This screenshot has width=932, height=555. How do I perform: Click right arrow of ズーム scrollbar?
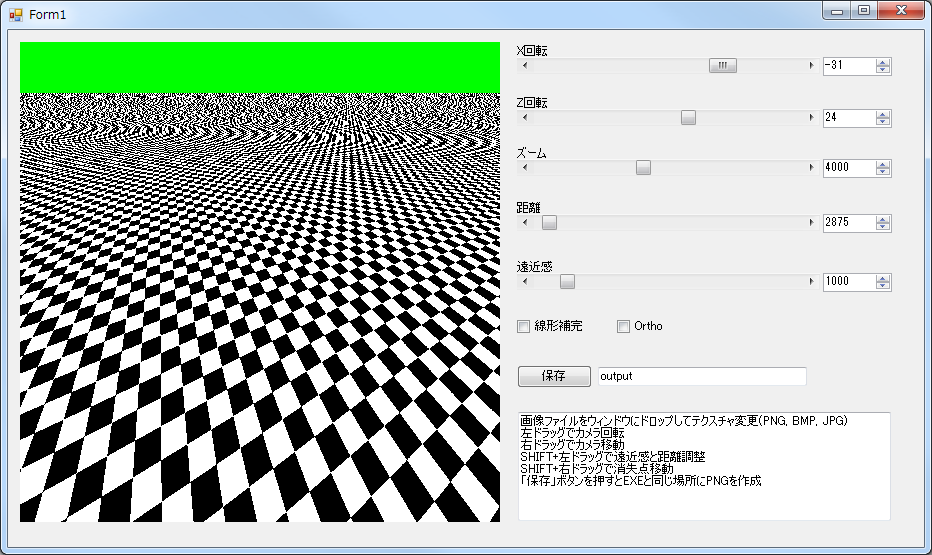click(811, 168)
